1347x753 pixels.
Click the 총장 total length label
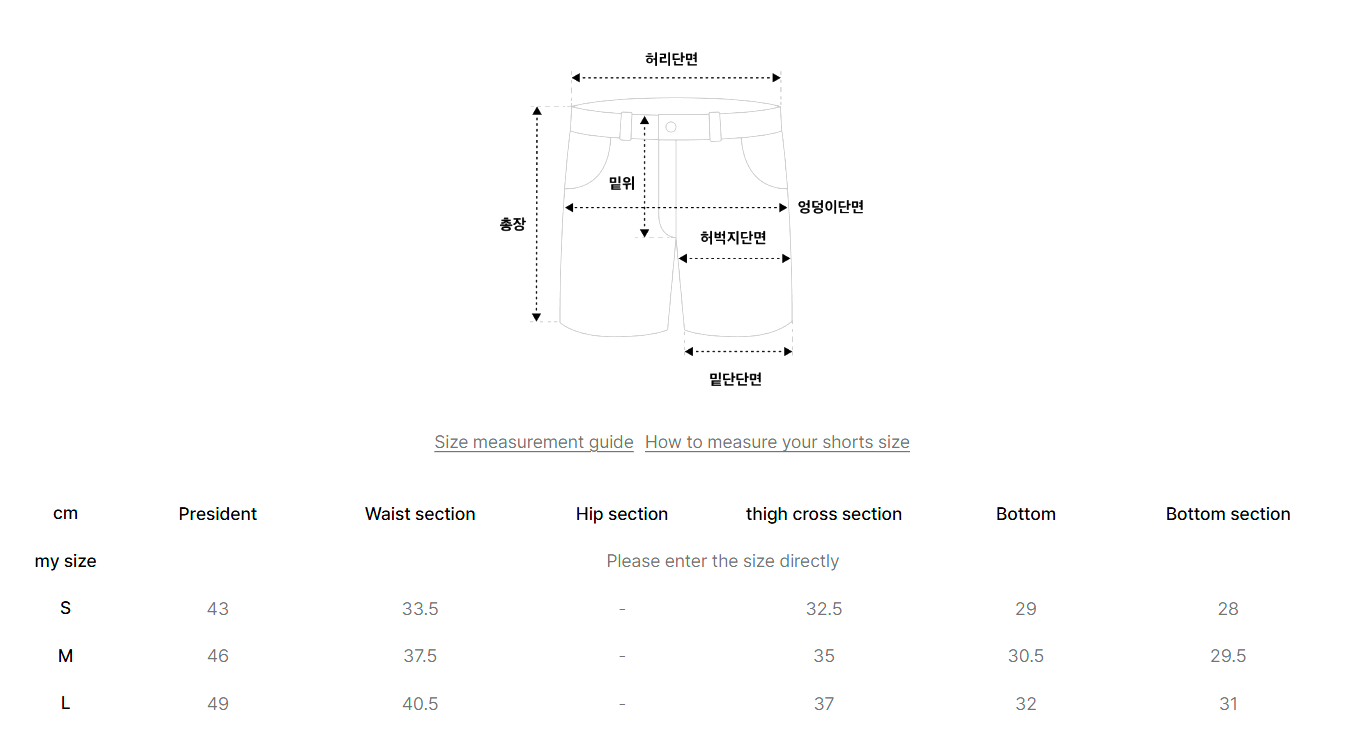[x=512, y=225]
